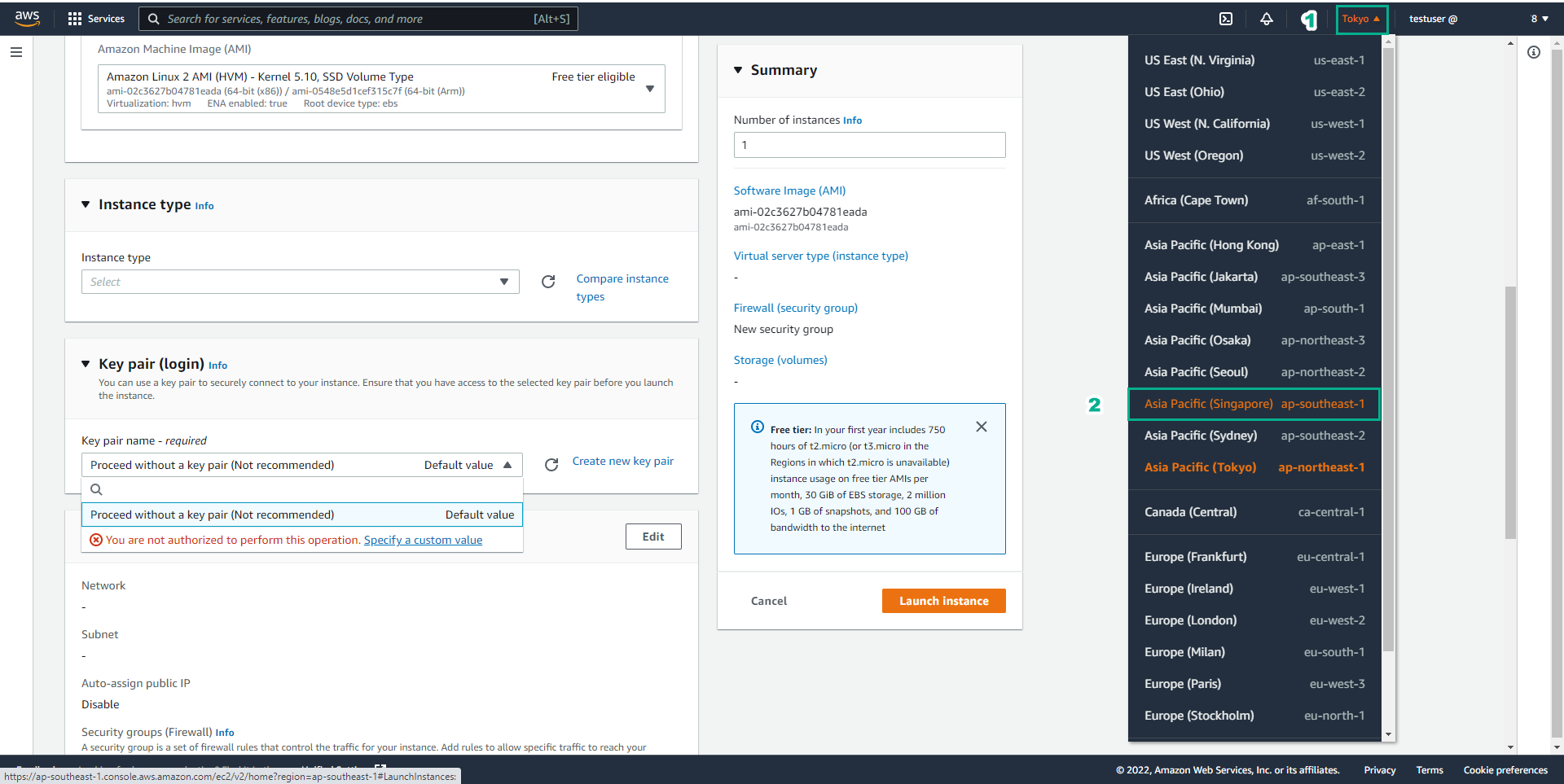Image resolution: width=1564 pixels, height=784 pixels.
Task: Open Compare instance types link
Action: click(622, 287)
